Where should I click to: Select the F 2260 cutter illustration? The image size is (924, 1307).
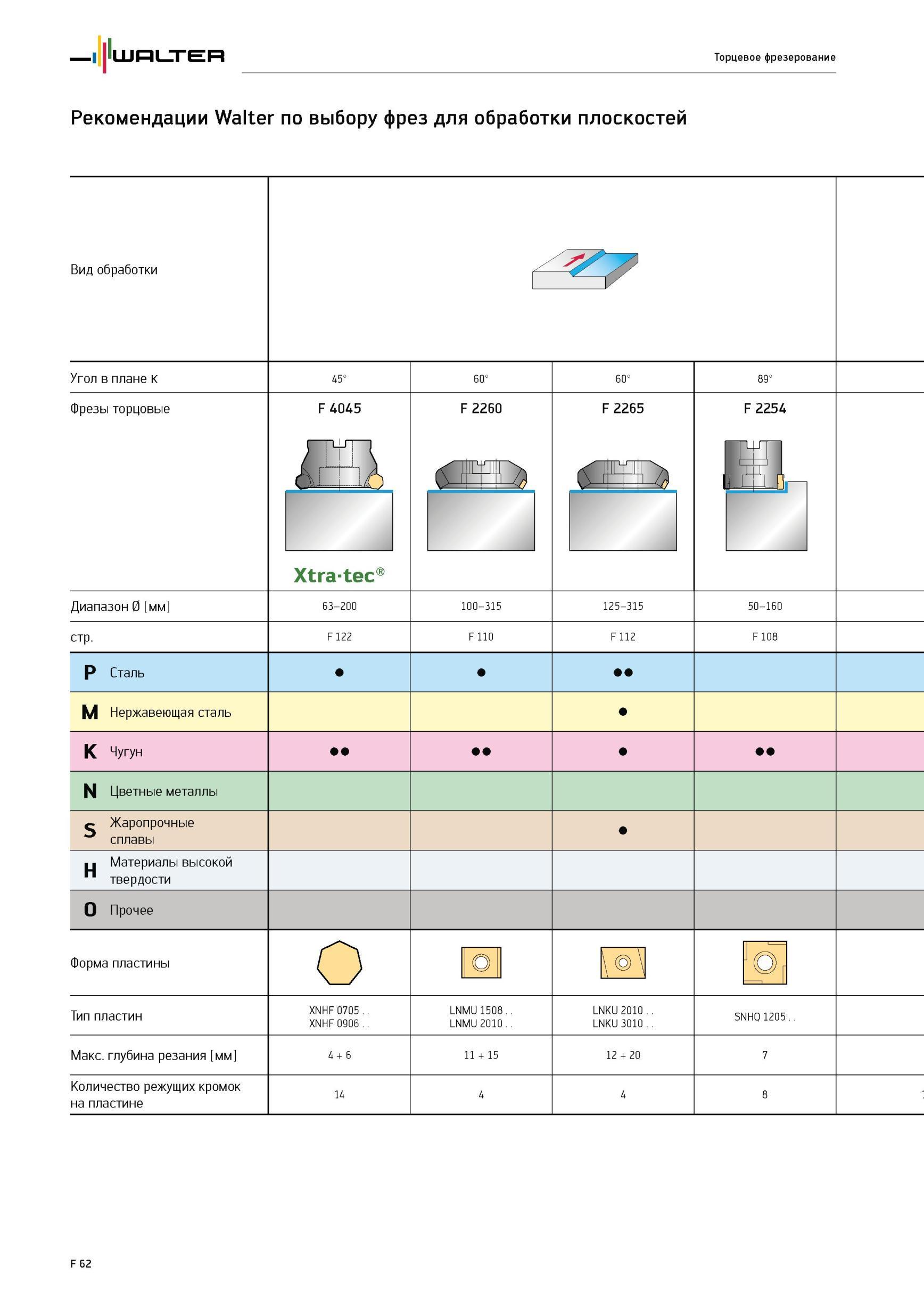click(481, 505)
